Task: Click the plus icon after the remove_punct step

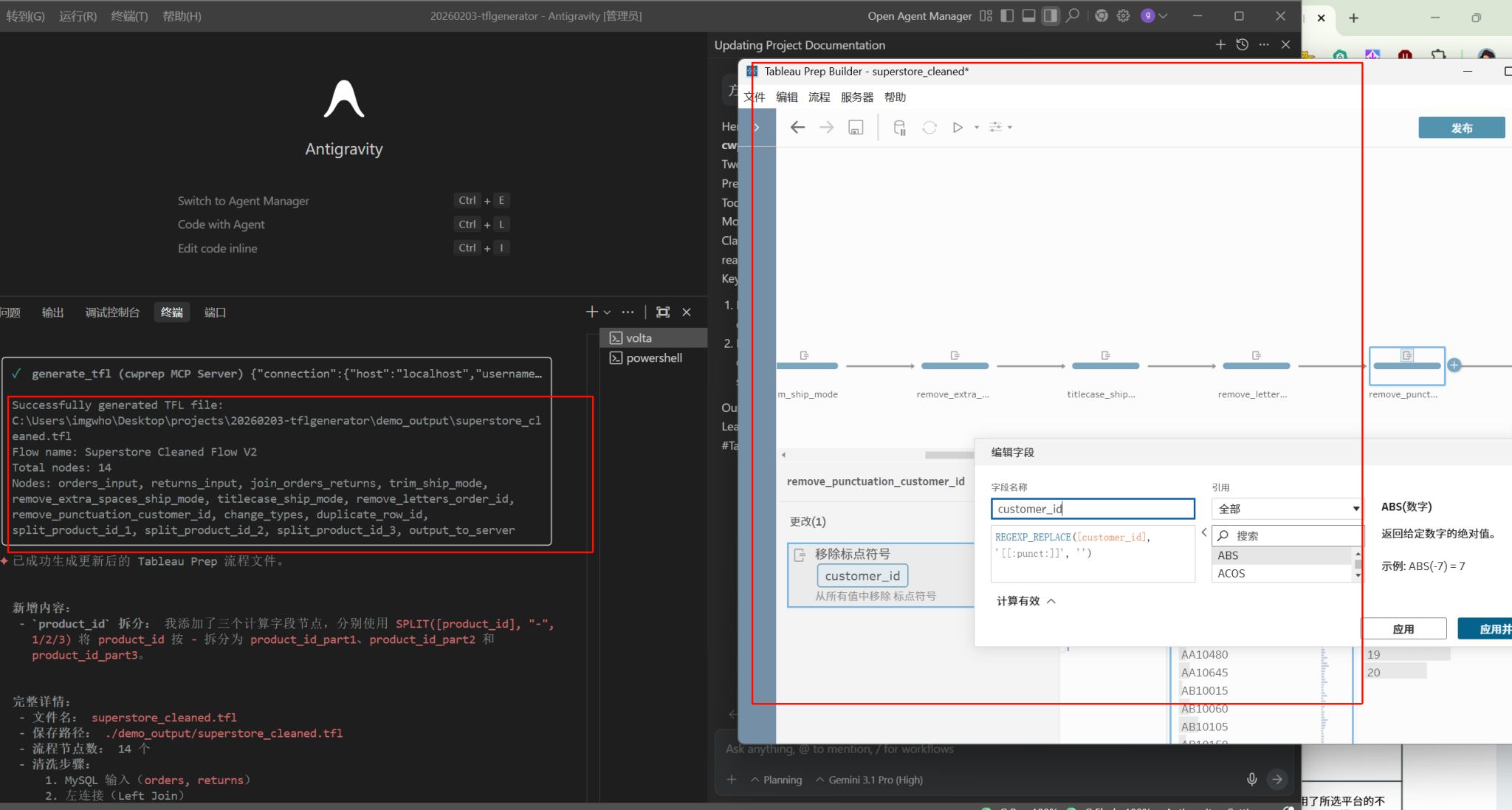Action: pos(1454,365)
